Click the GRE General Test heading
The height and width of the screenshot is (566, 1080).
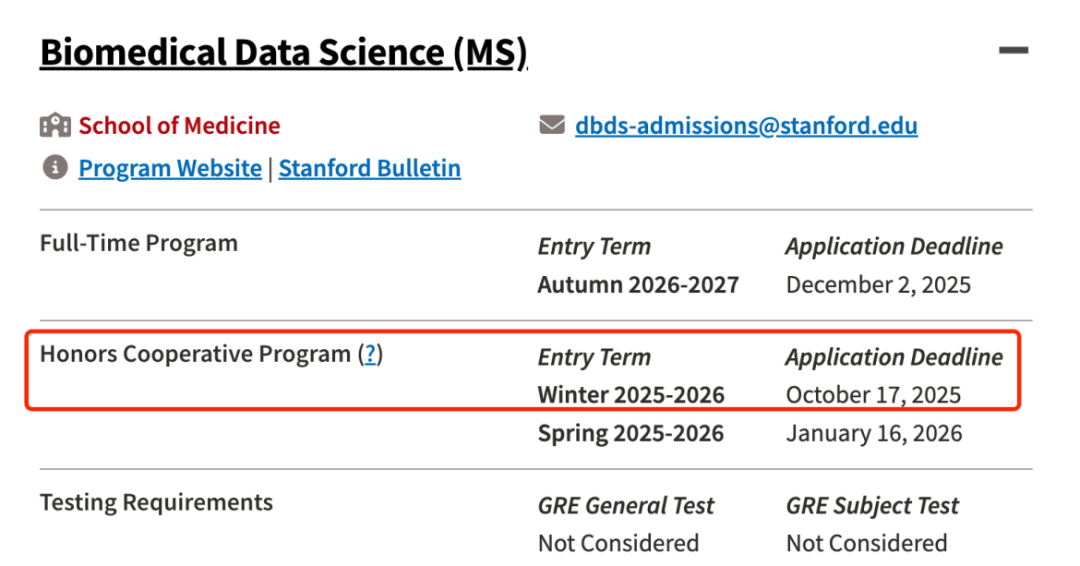pyautogui.click(x=626, y=506)
